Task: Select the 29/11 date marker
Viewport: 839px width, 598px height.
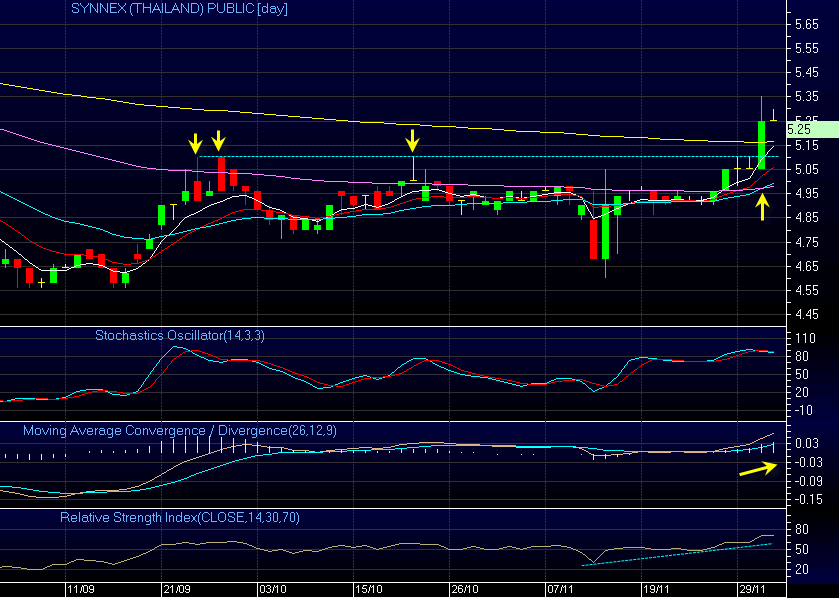Action: click(753, 590)
